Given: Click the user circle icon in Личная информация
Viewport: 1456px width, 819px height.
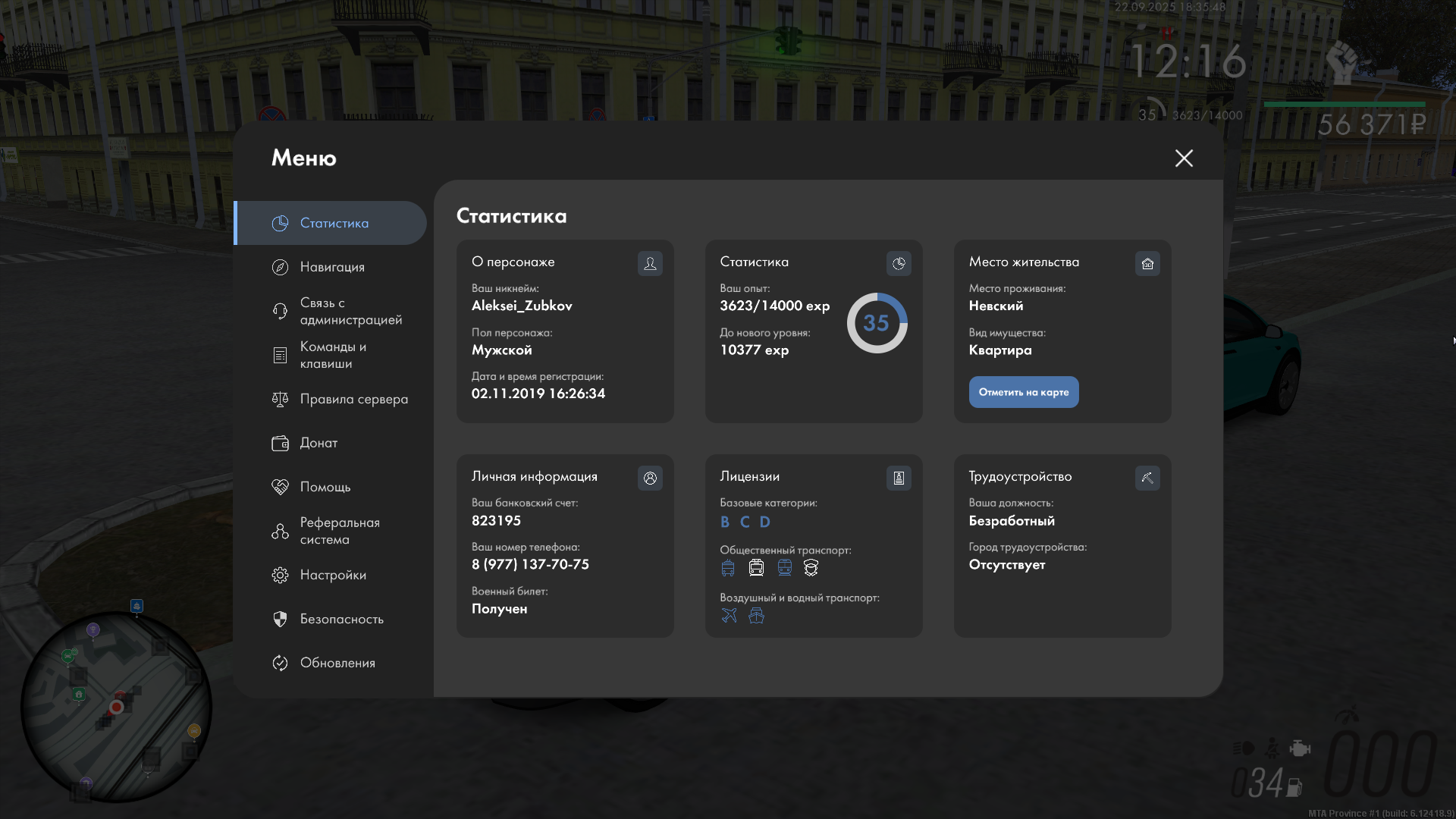Looking at the screenshot, I should click(650, 478).
